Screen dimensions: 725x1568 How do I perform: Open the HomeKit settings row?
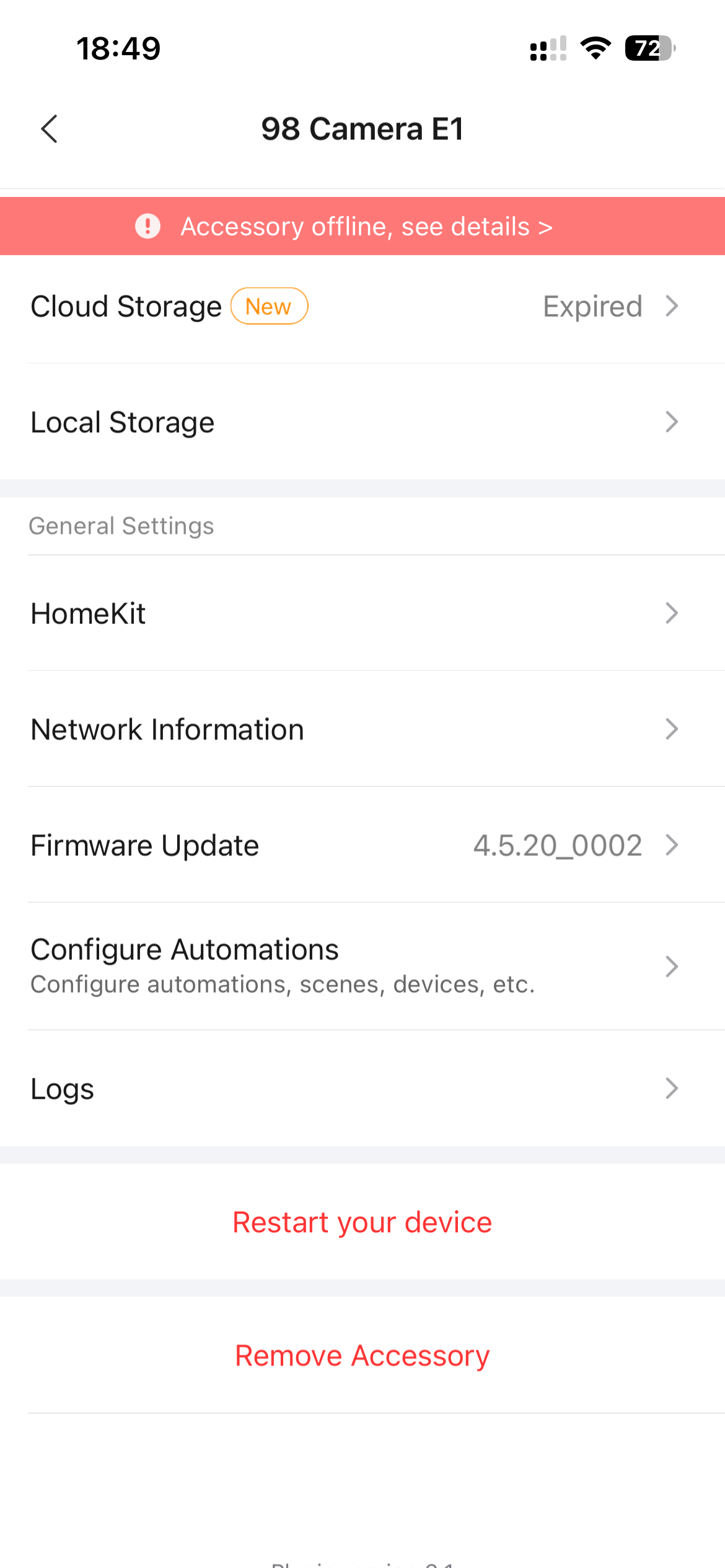pyautogui.click(x=89, y=614)
